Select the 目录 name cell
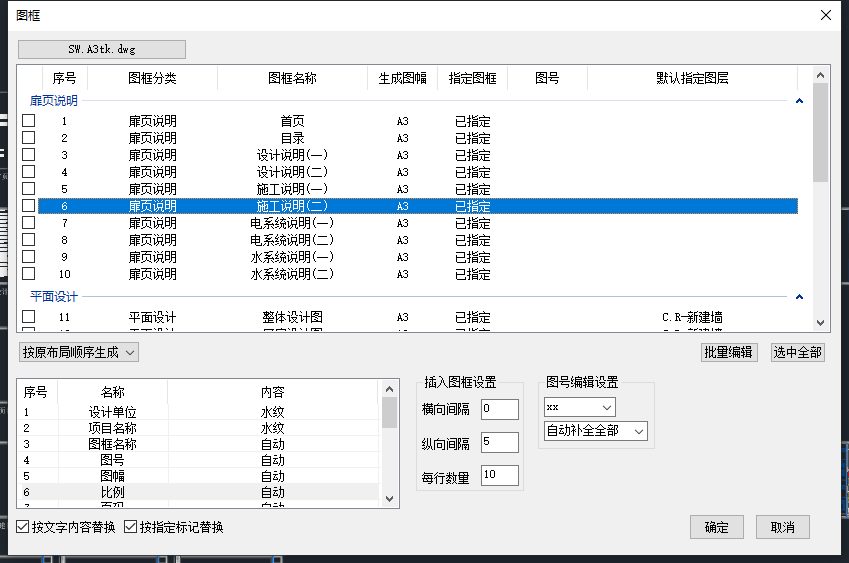 tap(292, 138)
